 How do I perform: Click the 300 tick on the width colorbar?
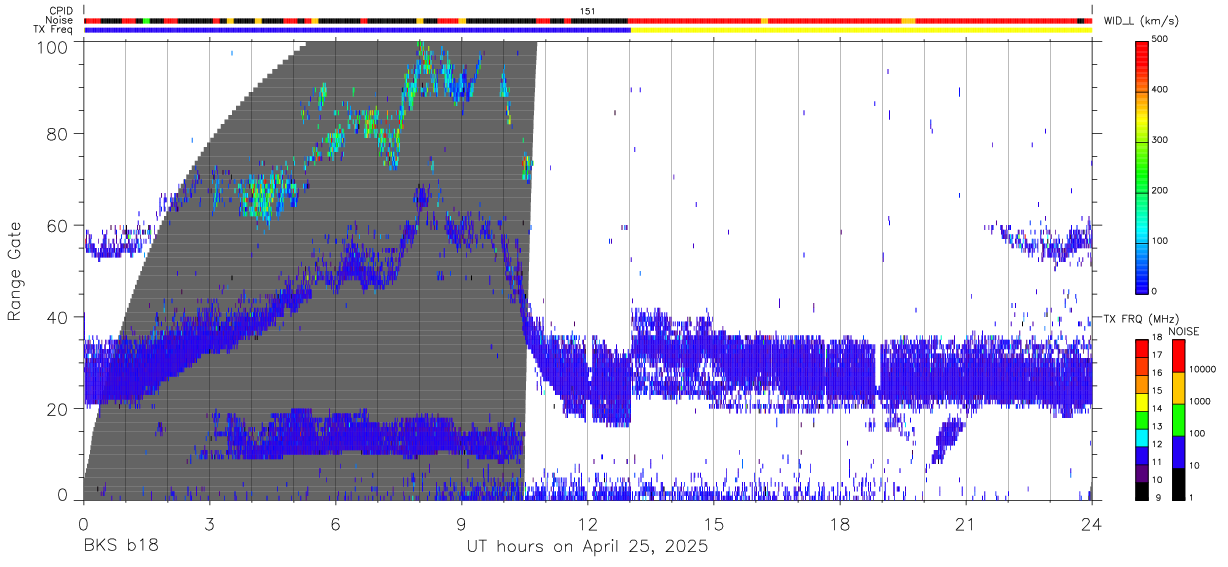point(1160,140)
